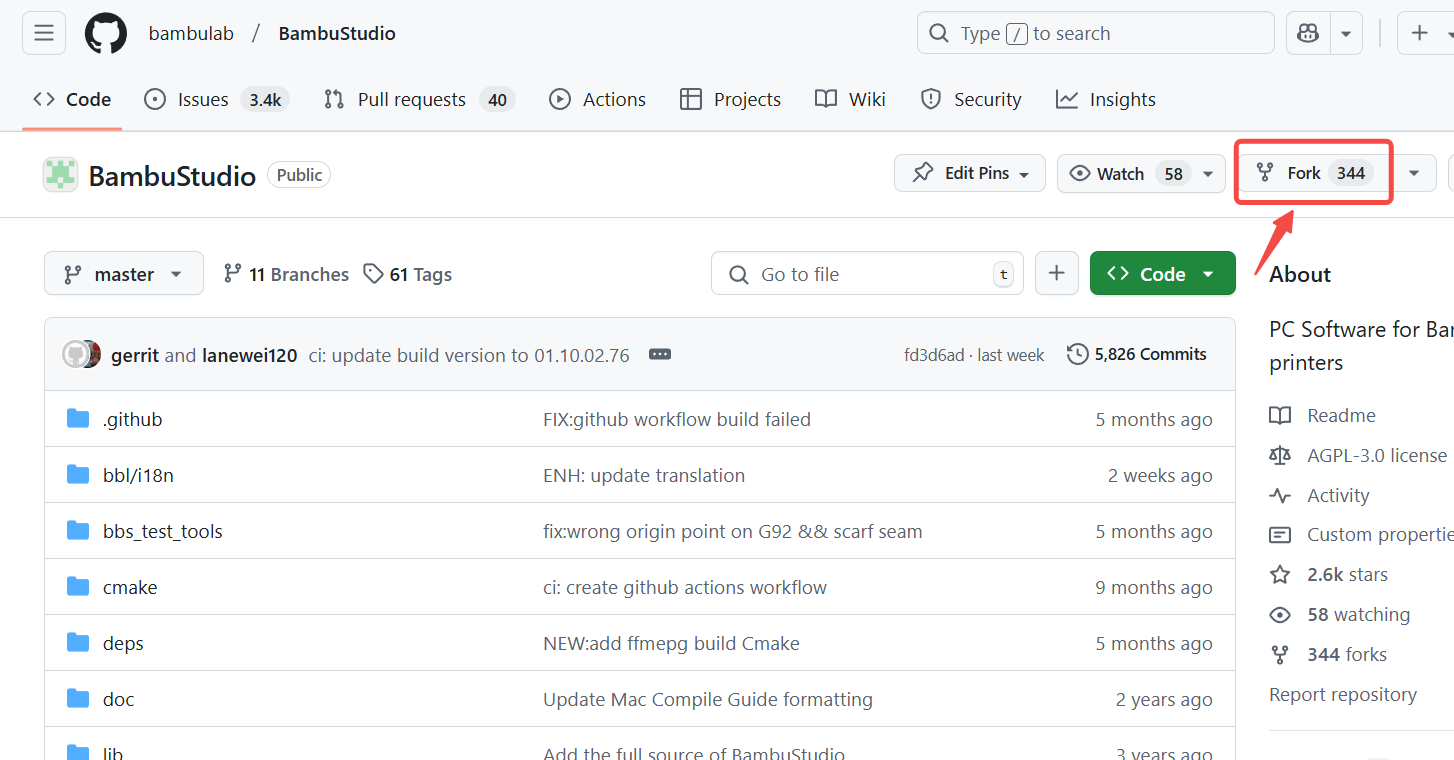
Task: Open the BambuStudio breadcrumb link in header
Action: (x=337, y=33)
